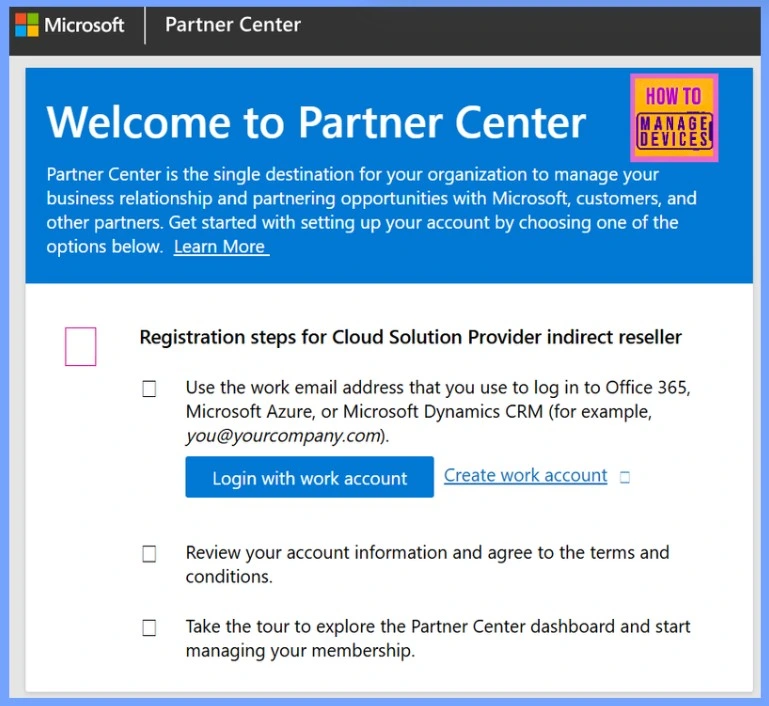Open the Learn More link
Viewport: 769px width, 706px height.
[x=221, y=247]
